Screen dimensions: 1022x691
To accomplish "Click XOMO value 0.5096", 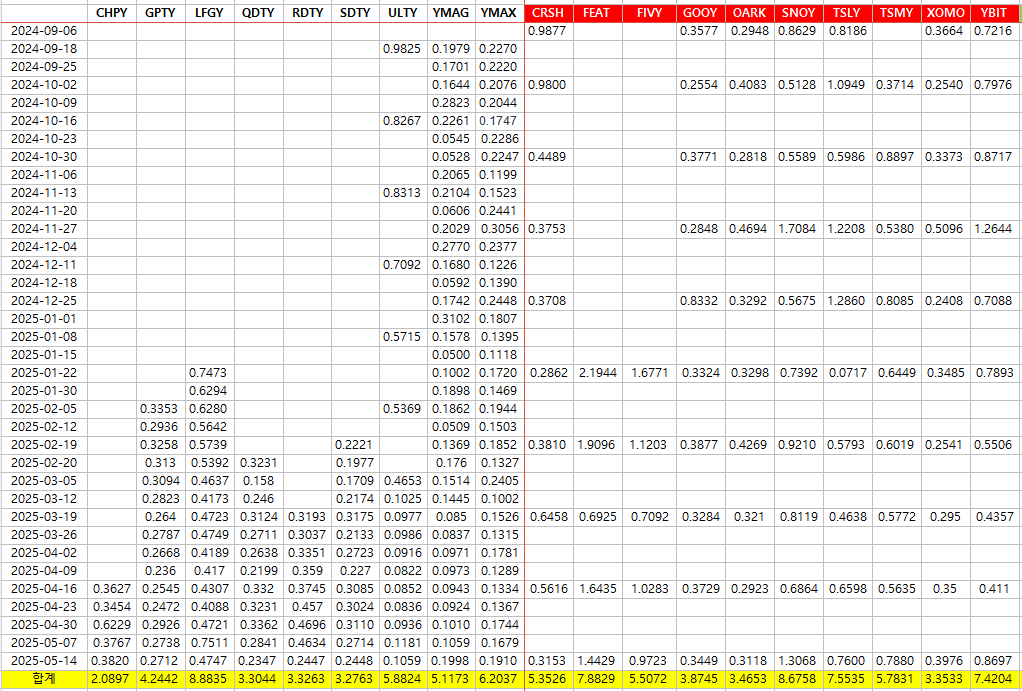I will pos(945,229).
